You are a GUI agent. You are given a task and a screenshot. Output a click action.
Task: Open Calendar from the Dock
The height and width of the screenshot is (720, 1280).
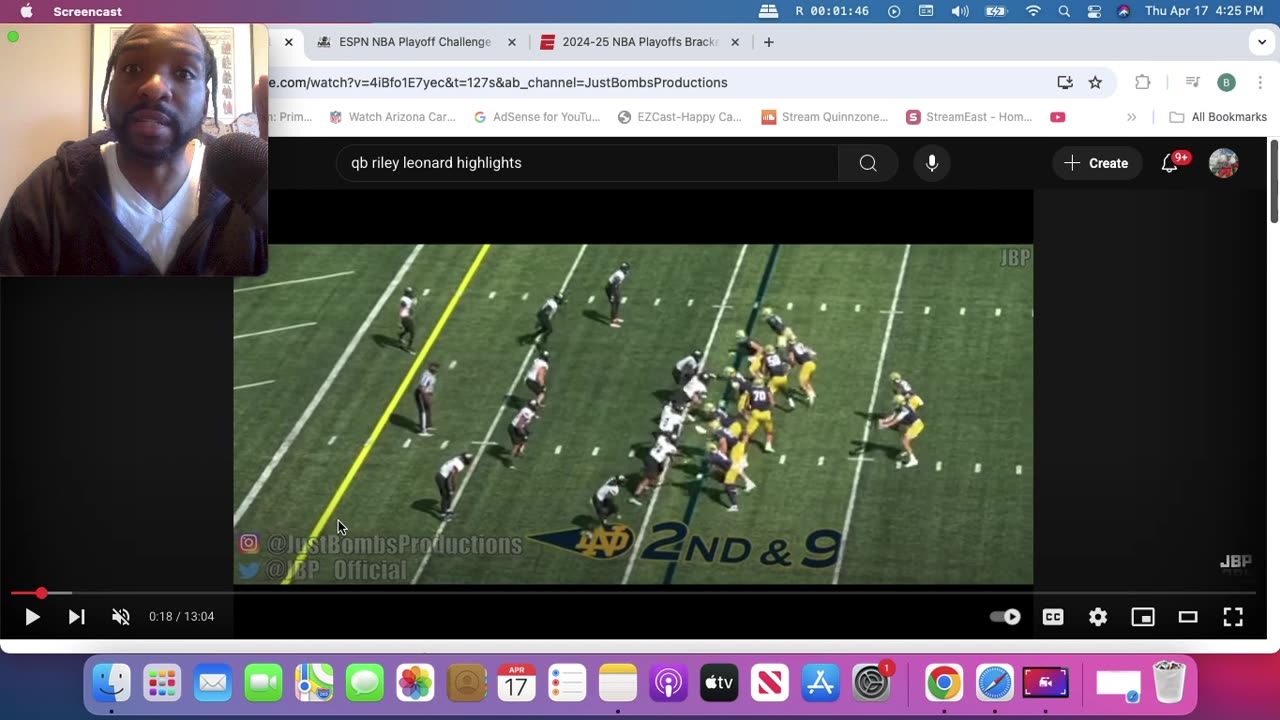coord(517,684)
